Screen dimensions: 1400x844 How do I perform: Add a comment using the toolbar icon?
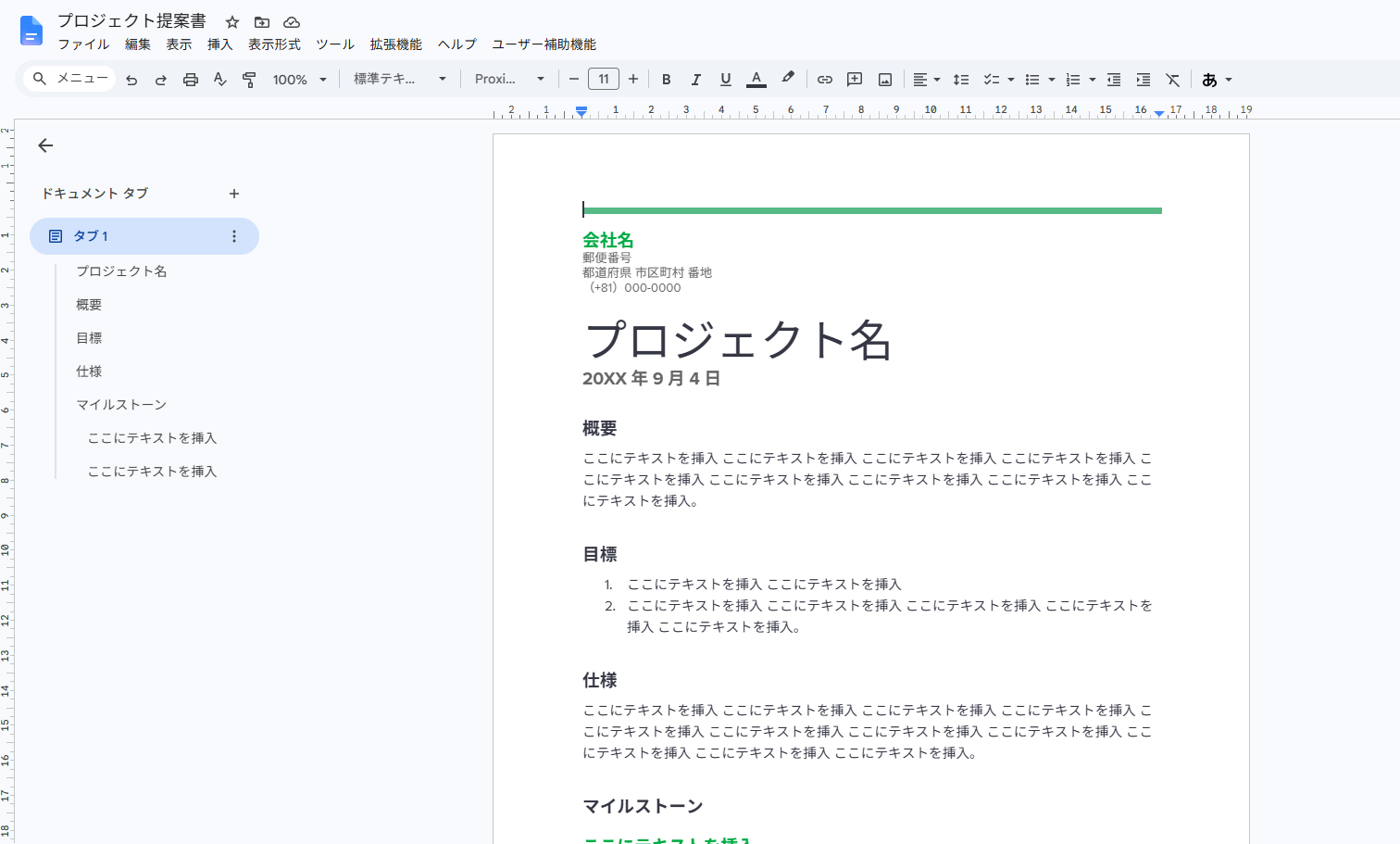point(855,80)
